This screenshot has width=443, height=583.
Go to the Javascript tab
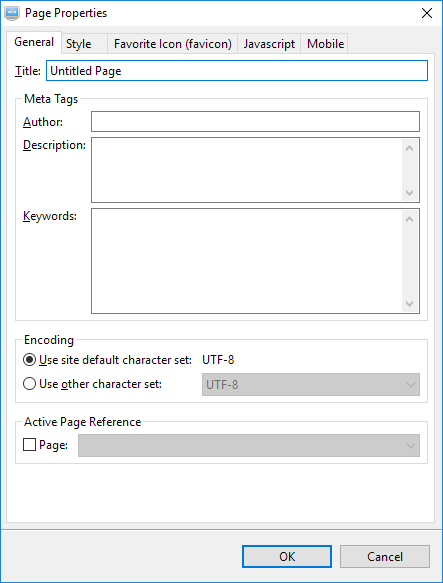[x=269, y=44]
